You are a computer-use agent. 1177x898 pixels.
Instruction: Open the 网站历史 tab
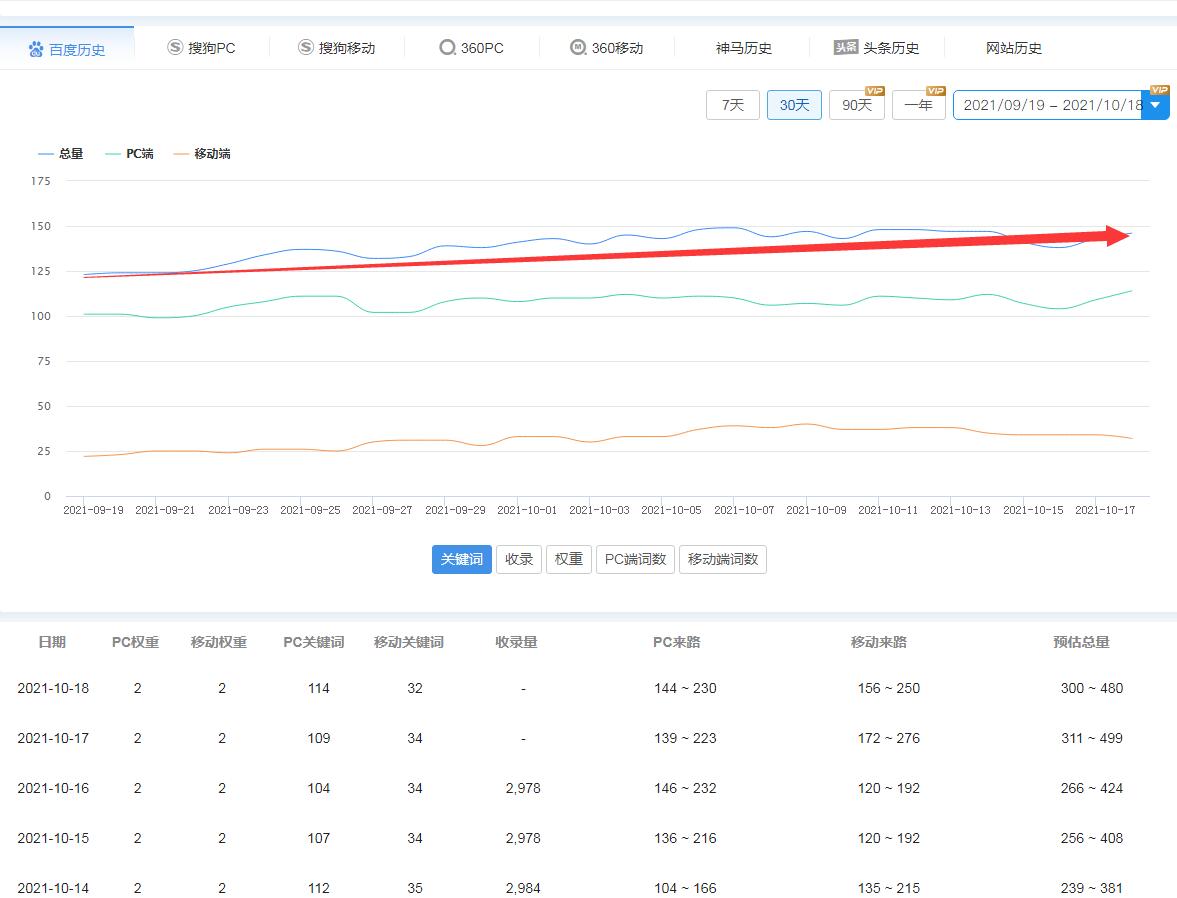[x=1013, y=48]
